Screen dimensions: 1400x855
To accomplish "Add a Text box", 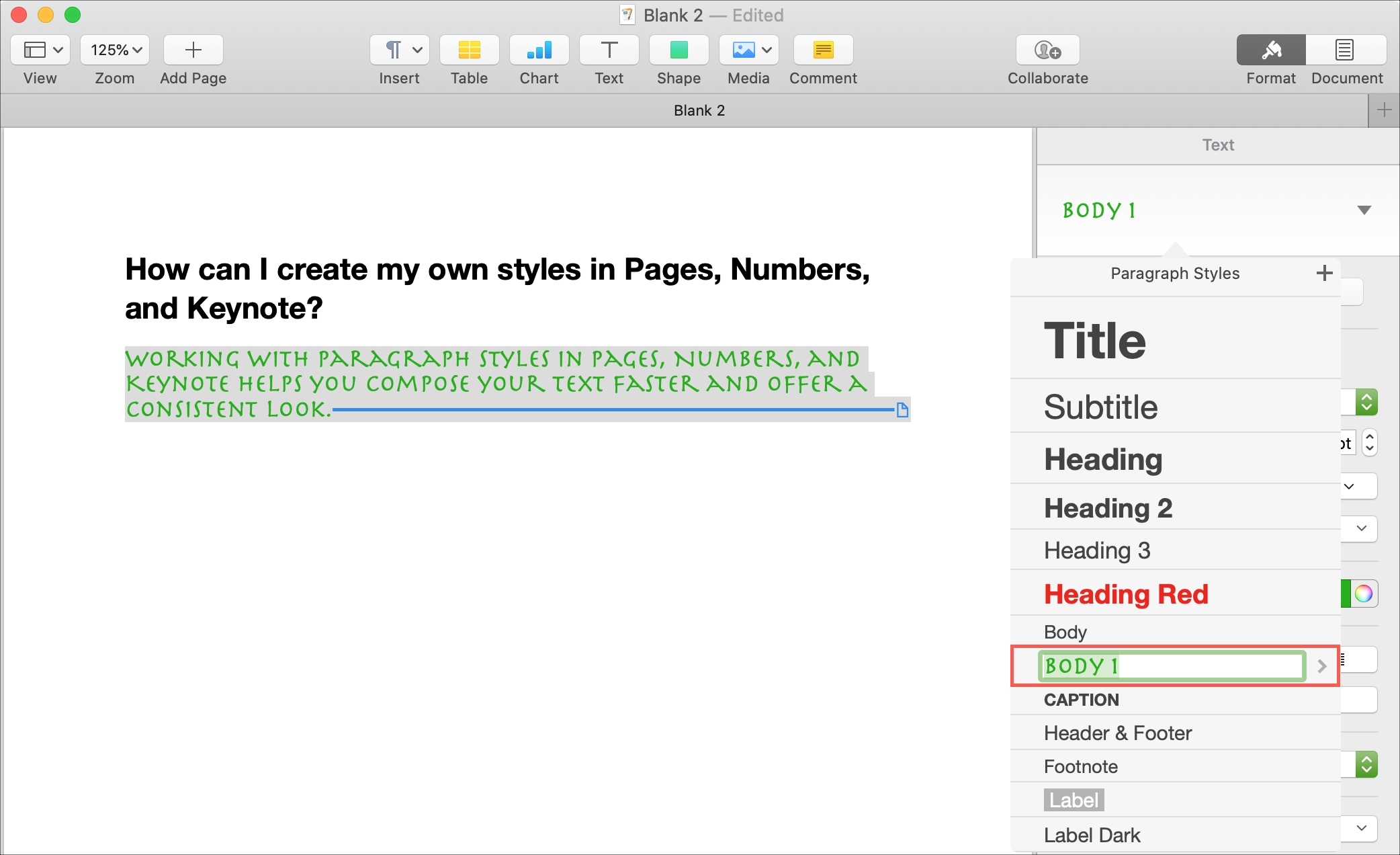I will [609, 50].
